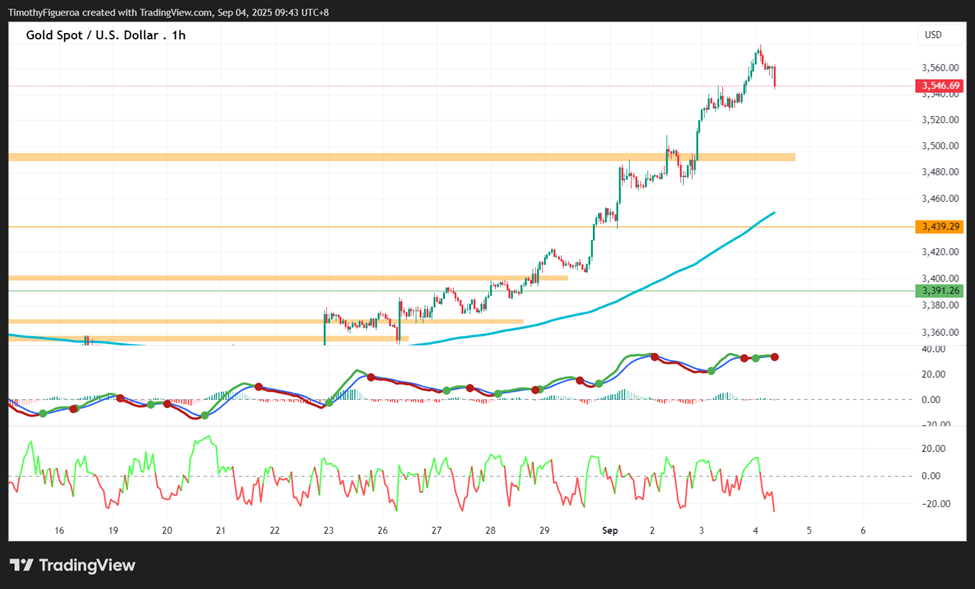Click the 40.00 value on the MACD pane scale
The image size is (975, 589).
(933, 349)
